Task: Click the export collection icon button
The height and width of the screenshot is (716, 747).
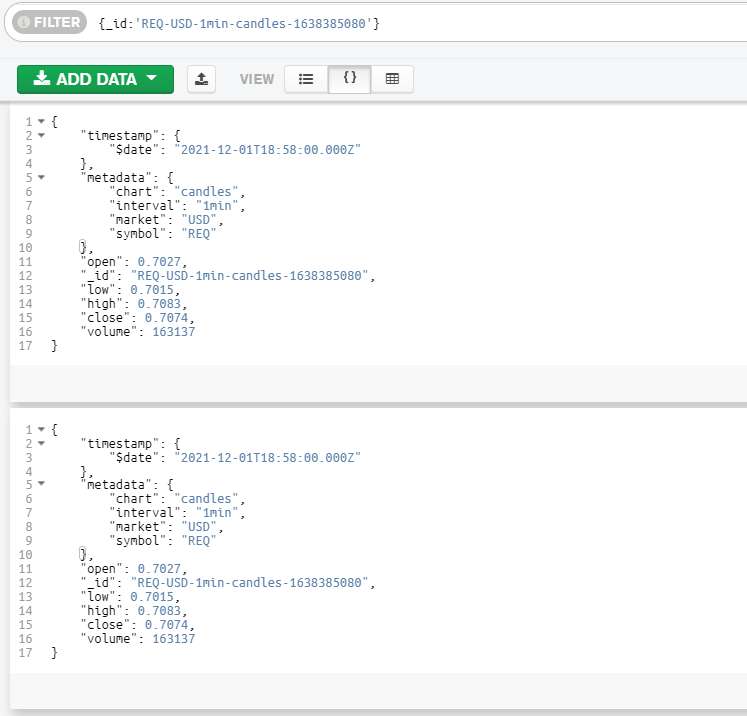Action: point(202,79)
